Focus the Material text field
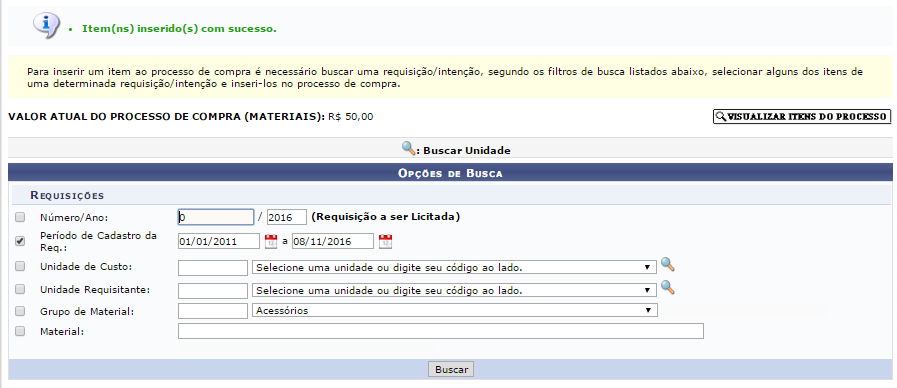The width and height of the screenshot is (897, 388). (x=440, y=331)
